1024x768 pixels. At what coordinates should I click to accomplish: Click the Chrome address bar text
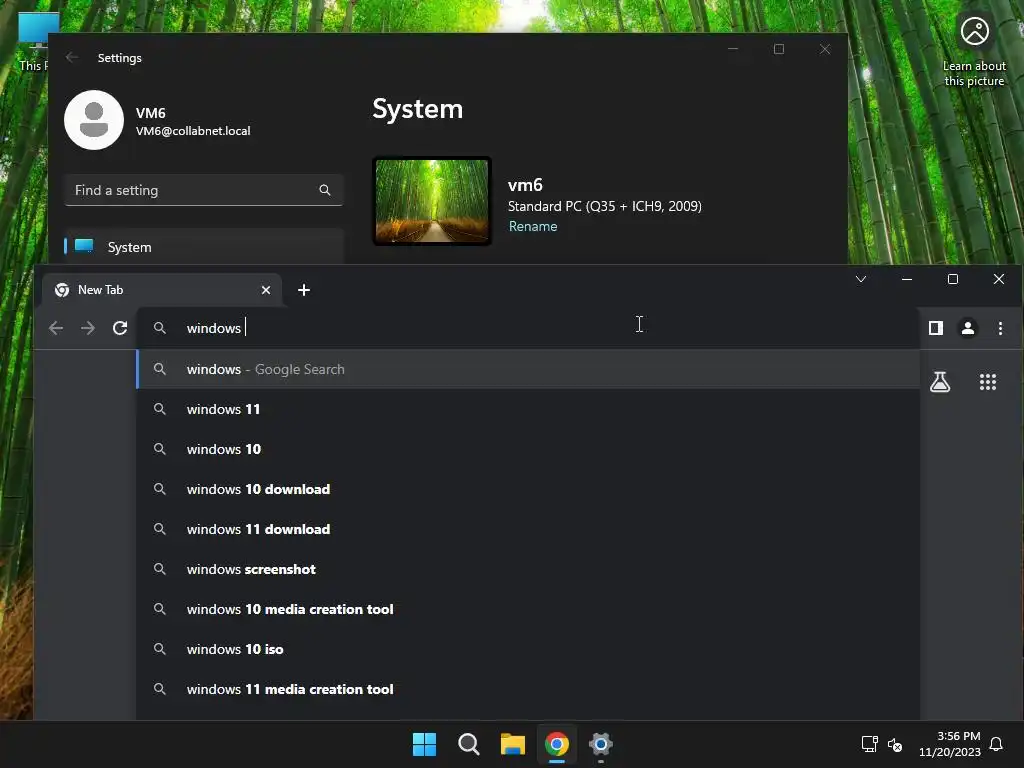click(x=214, y=328)
